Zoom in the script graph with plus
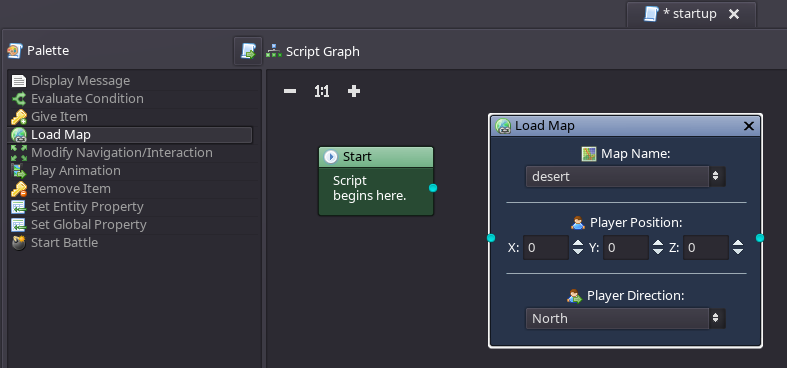Viewport: 787px width, 368px height. [354, 91]
